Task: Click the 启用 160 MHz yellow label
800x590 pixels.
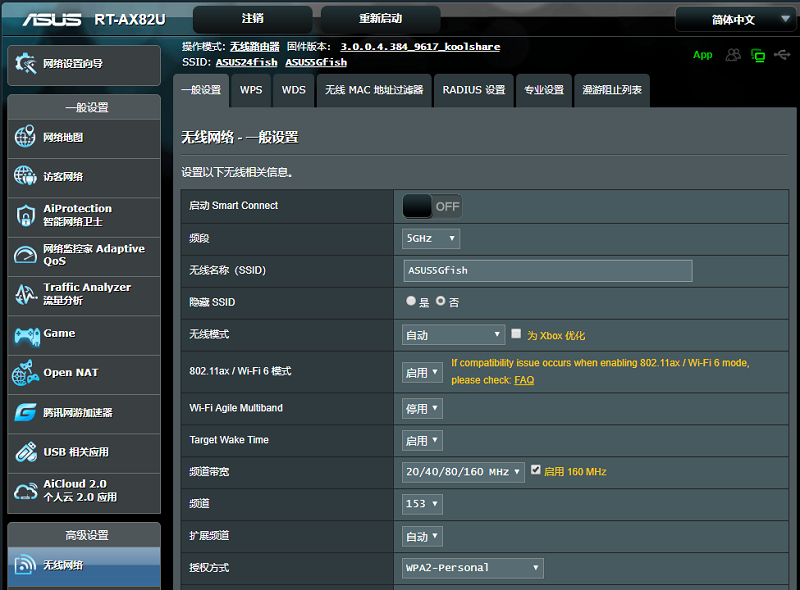Action: [575, 472]
